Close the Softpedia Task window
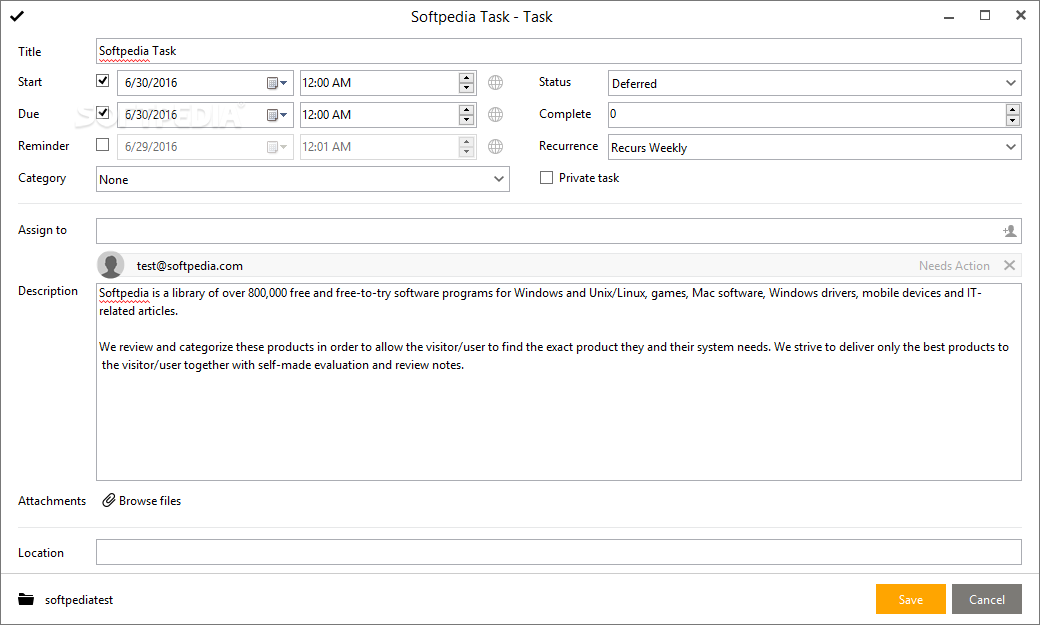Screen dimensions: 1040x625 coord(1021,15)
